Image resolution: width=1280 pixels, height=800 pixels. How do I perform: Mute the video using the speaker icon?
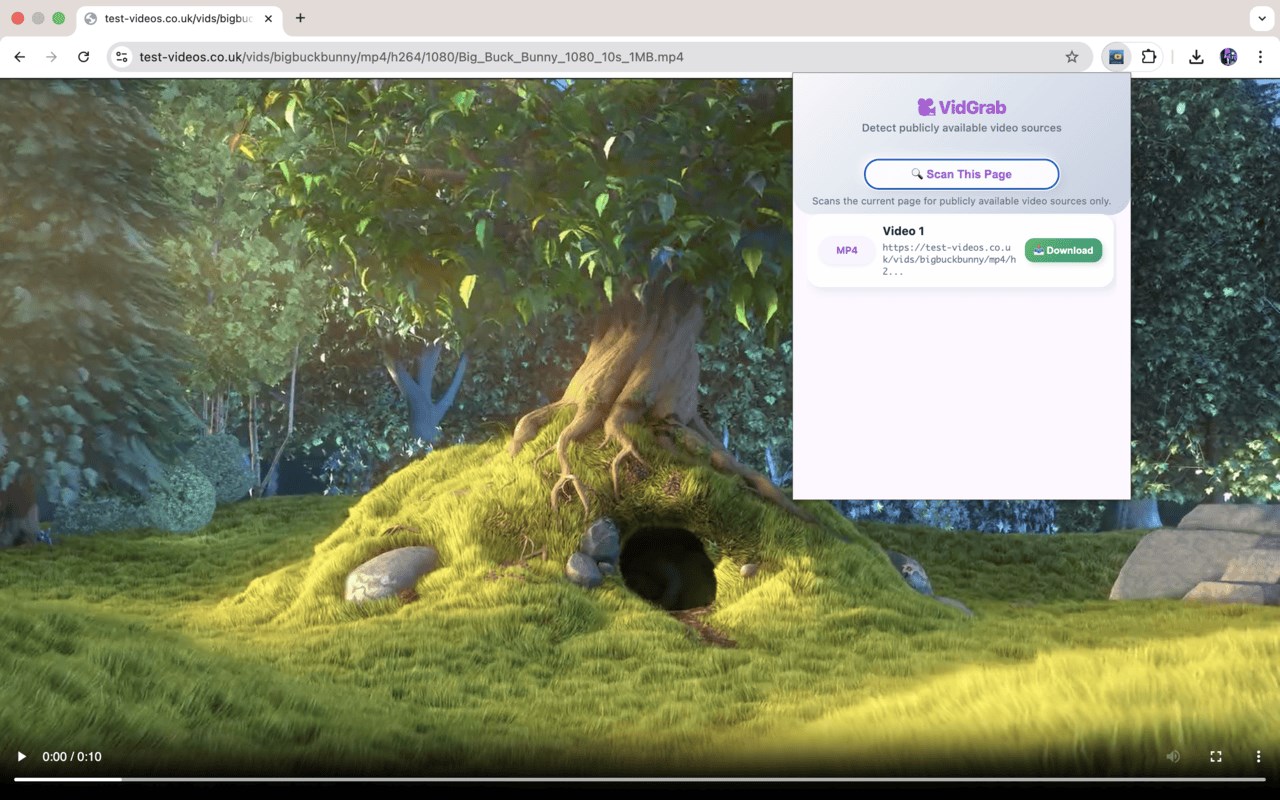tap(1174, 757)
